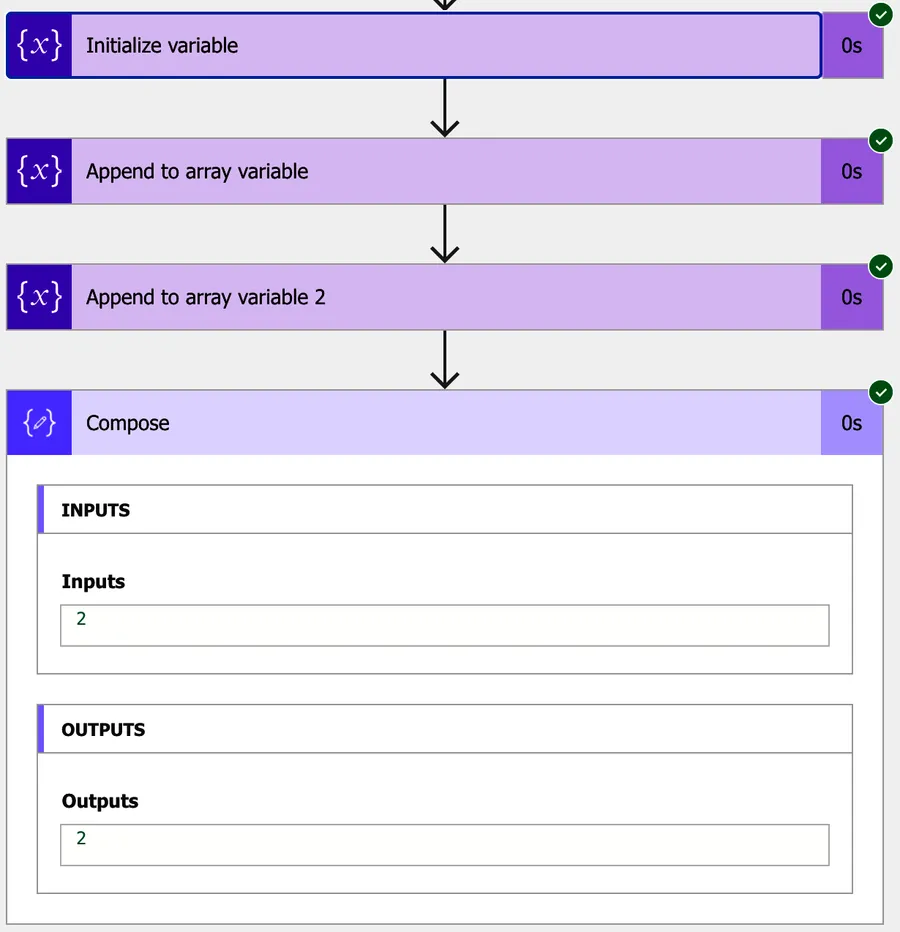
Task: Click the 0s duration on Initialize variable
Action: [851, 46]
